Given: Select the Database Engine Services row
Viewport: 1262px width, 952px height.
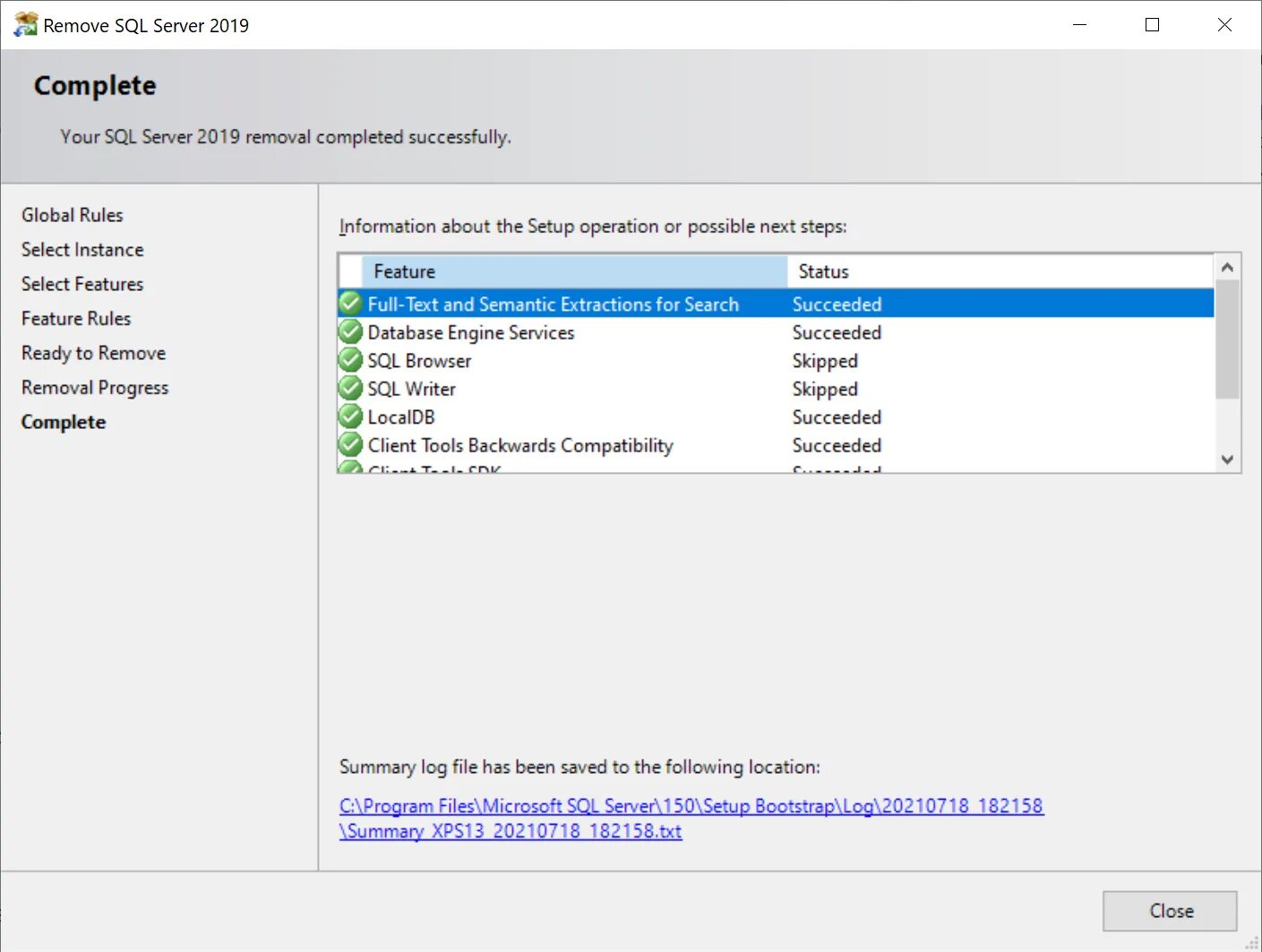Looking at the screenshot, I should point(776,332).
